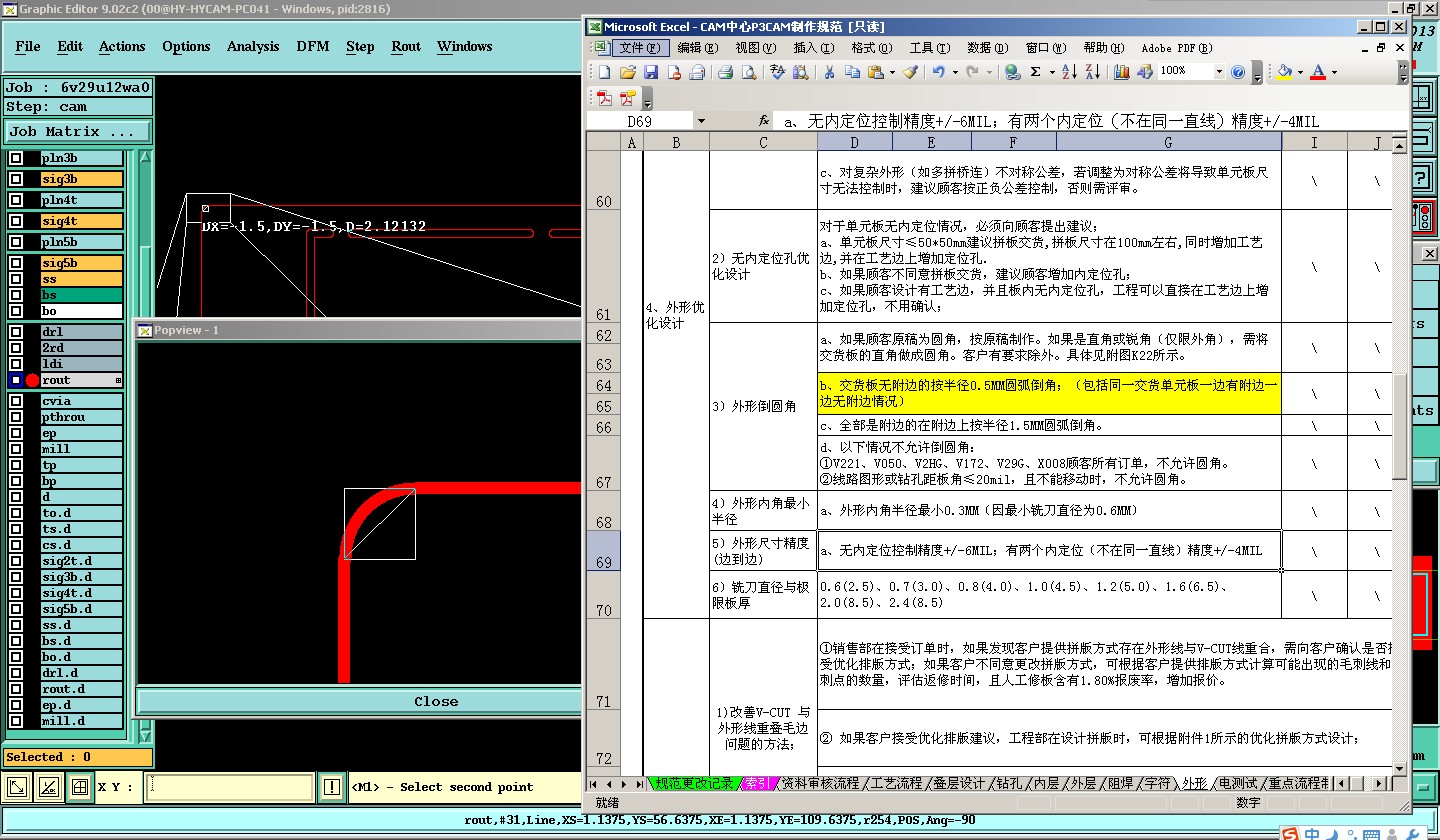
Task: Open the Undo history dropdown arrow
Action: [954, 72]
